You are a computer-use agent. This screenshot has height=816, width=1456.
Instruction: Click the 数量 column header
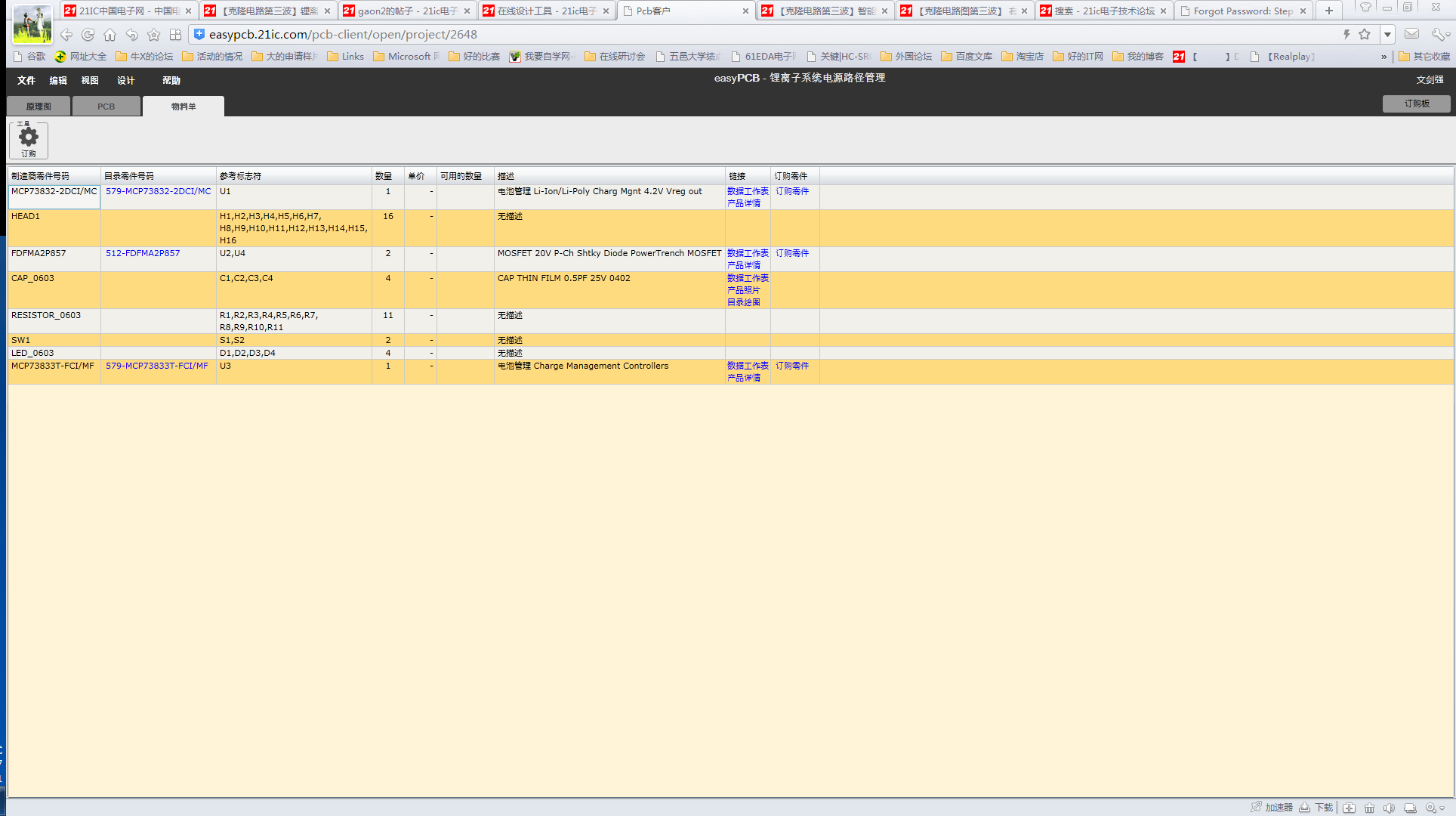(x=388, y=176)
